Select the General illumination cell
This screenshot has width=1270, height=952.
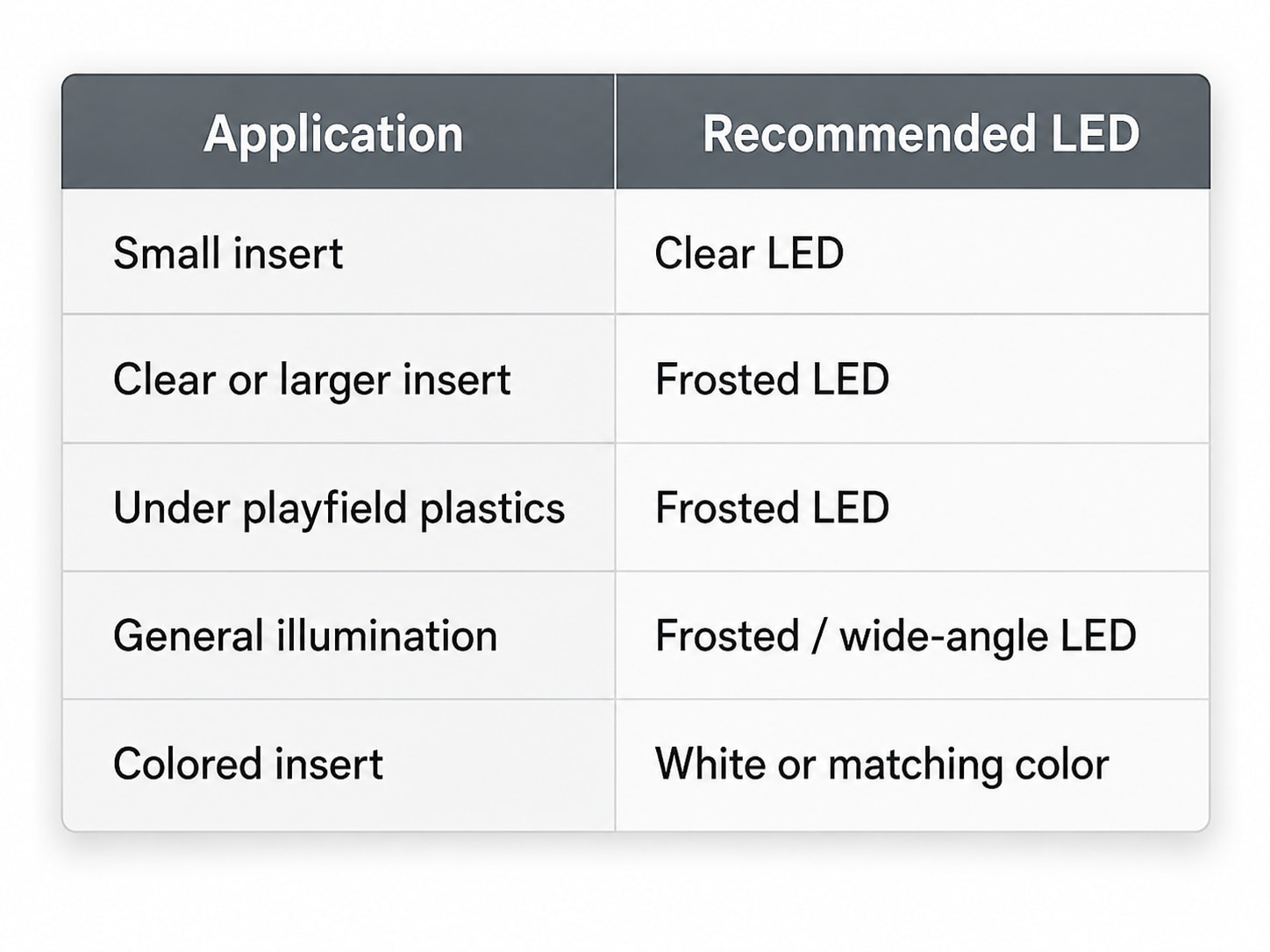tap(339, 636)
